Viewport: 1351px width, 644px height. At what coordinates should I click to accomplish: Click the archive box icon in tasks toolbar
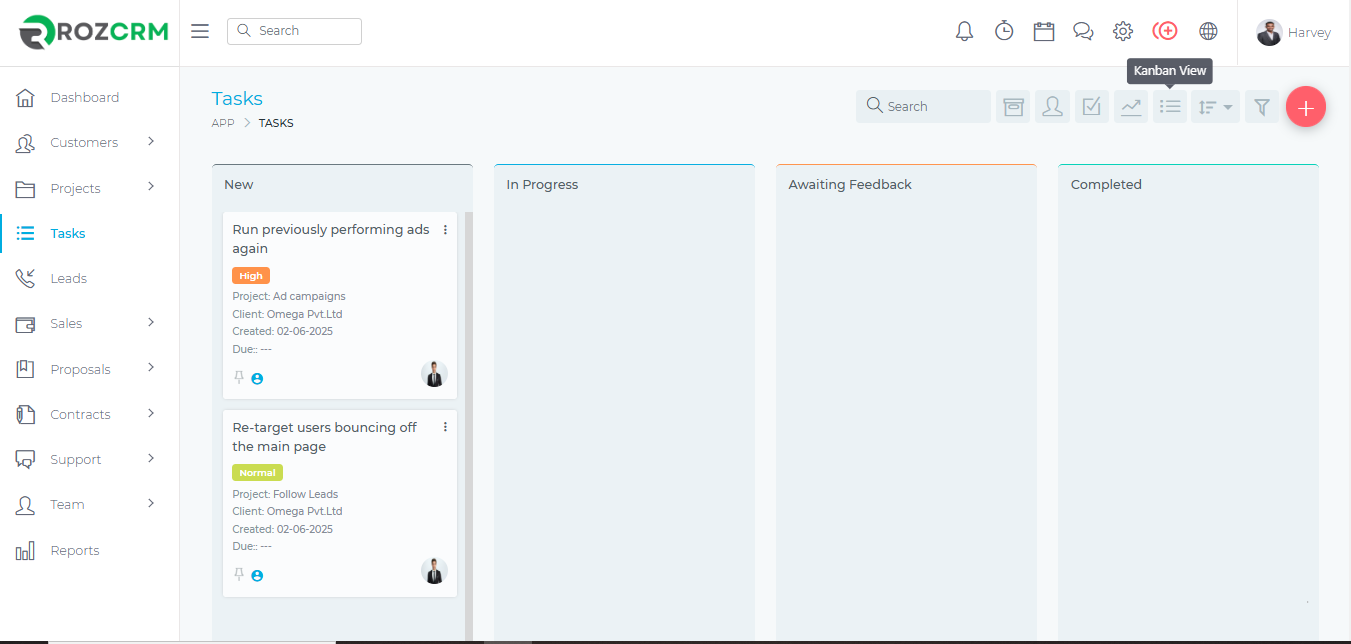1013,106
